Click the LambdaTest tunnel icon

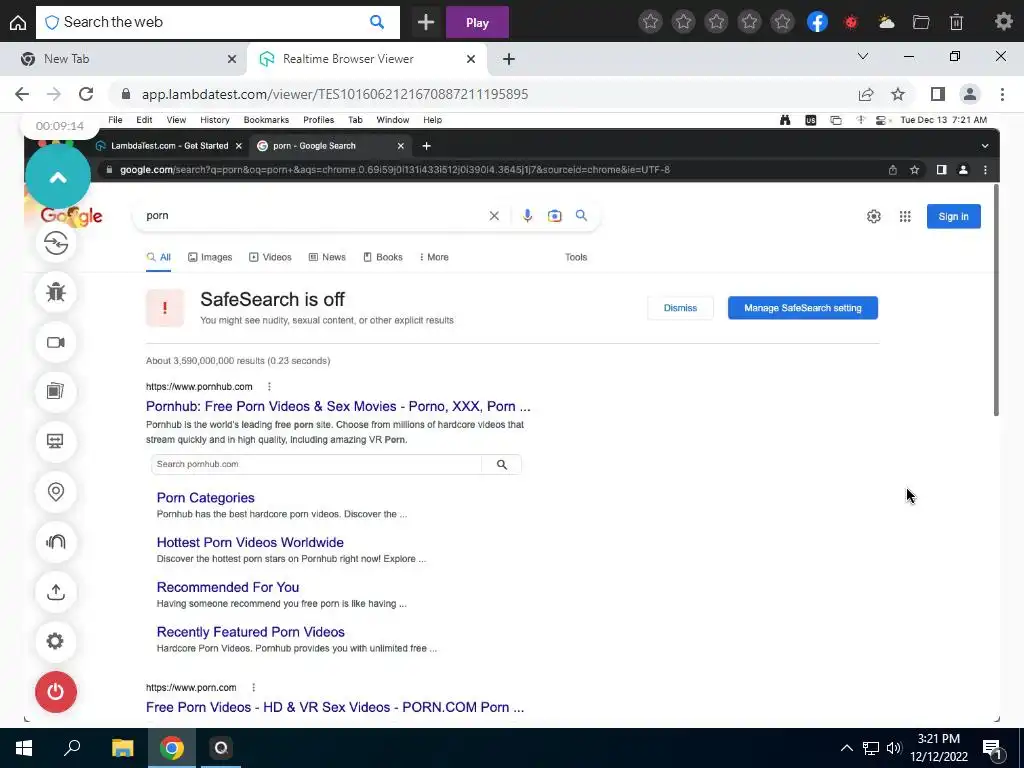56,541
